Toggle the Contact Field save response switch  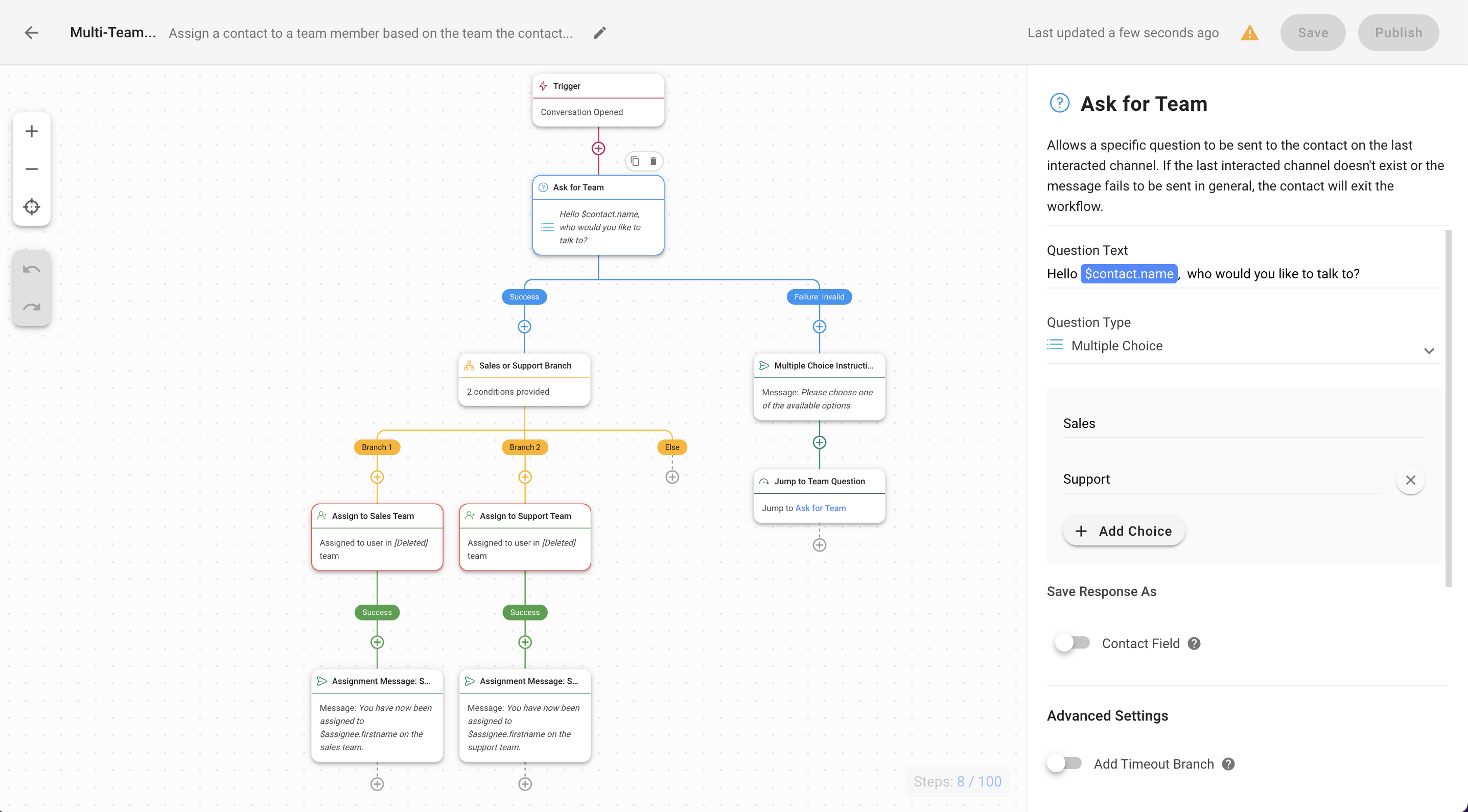[1072, 643]
